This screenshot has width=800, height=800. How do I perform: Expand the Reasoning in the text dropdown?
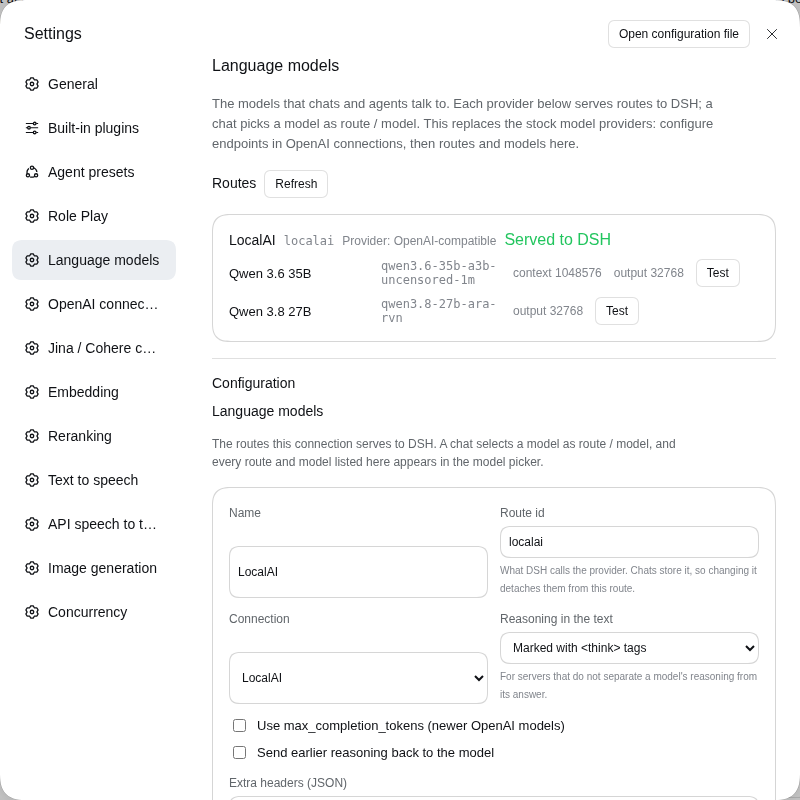pyautogui.click(x=629, y=648)
